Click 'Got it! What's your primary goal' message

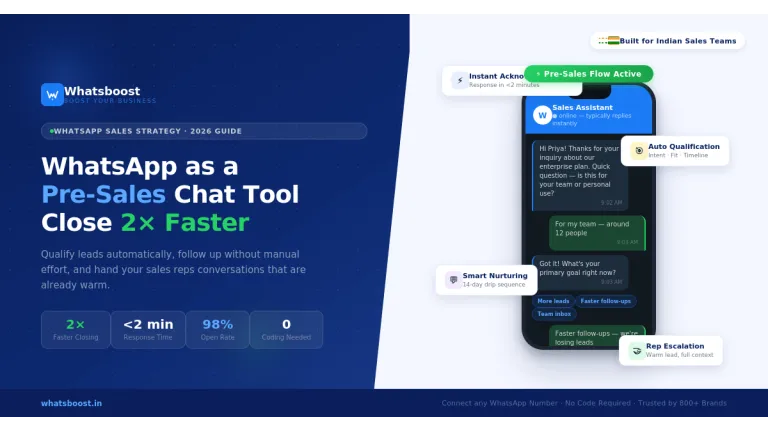(x=580, y=272)
